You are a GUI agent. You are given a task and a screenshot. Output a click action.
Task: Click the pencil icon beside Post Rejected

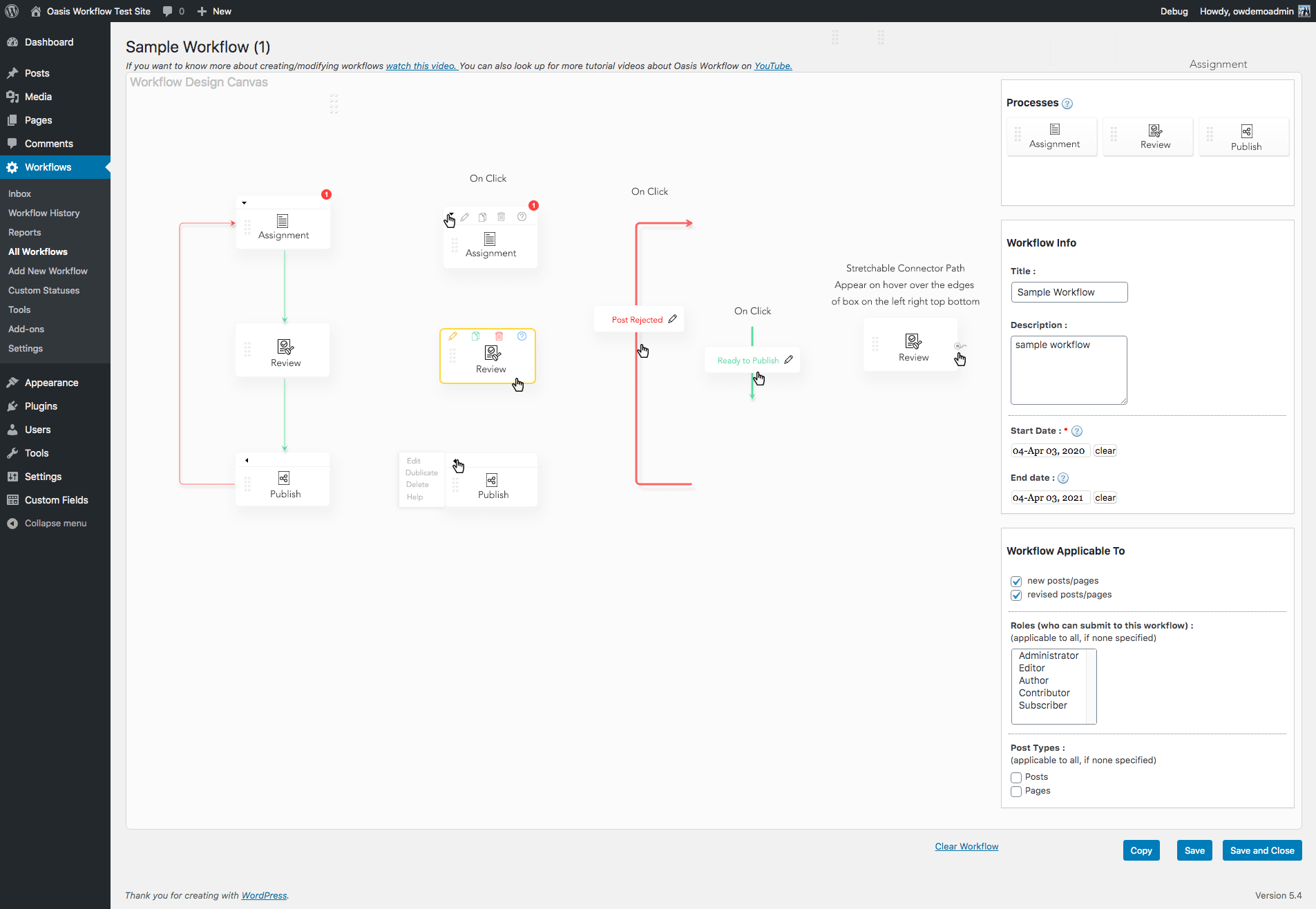click(672, 319)
